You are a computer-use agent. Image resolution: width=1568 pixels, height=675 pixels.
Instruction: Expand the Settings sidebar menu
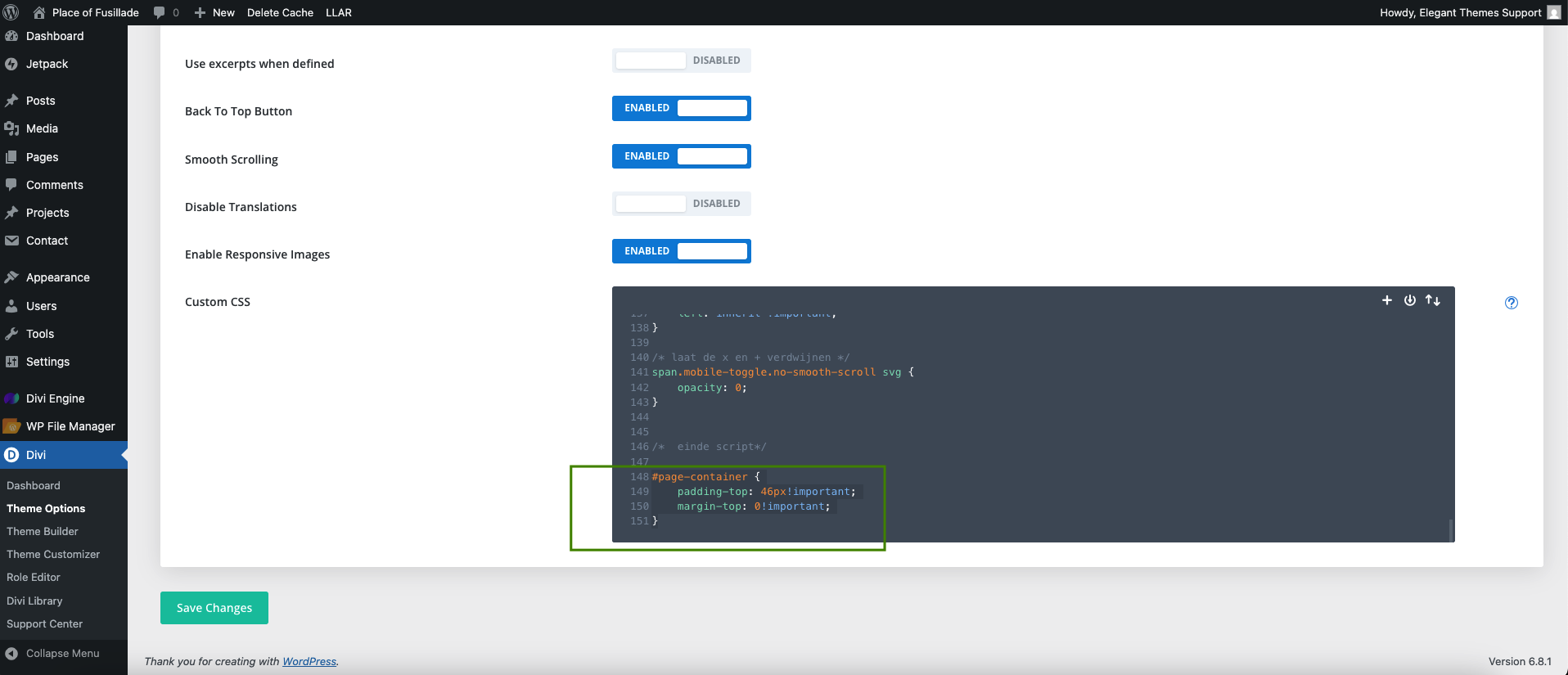[47, 362]
